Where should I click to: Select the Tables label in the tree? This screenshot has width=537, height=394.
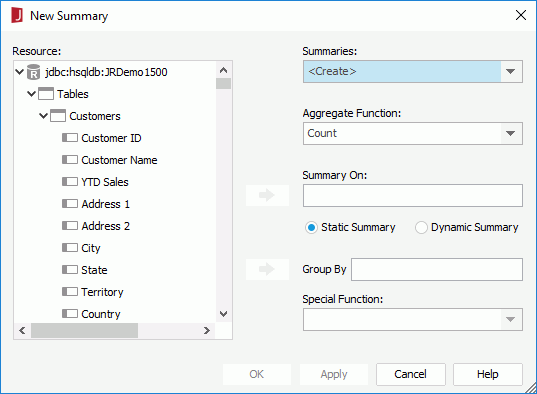pyautogui.click(x=73, y=94)
